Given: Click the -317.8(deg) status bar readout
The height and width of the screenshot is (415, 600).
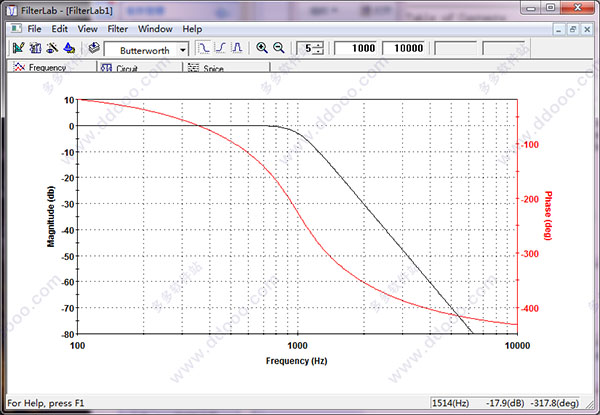Looking at the screenshot, I should click(x=554, y=403).
